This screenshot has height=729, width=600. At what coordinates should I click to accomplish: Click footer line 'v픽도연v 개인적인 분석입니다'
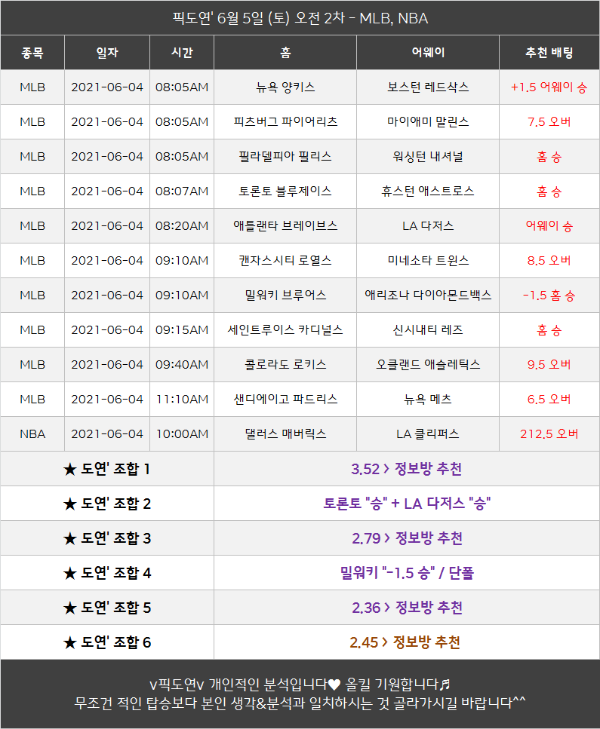click(300, 684)
